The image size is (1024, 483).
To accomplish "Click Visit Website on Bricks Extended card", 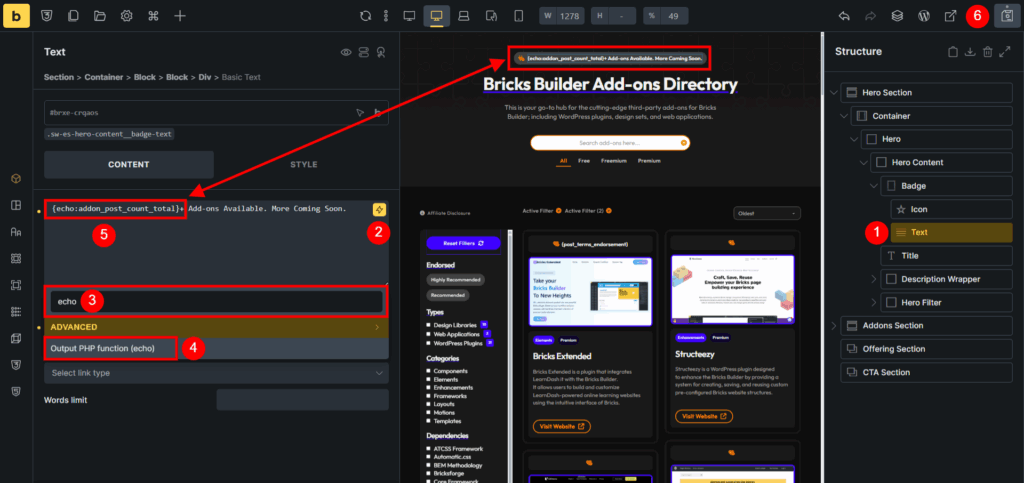I will click(562, 426).
